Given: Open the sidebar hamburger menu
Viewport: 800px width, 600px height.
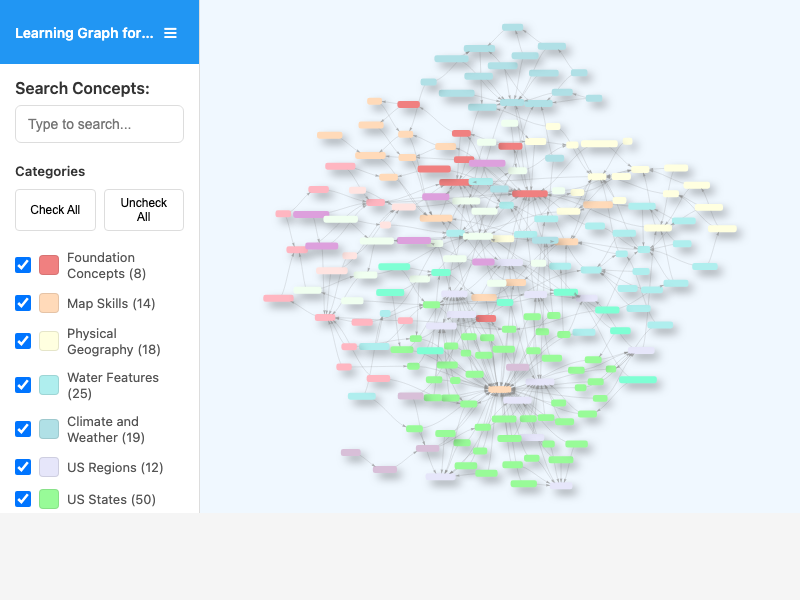Looking at the screenshot, I should (x=170, y=32).
